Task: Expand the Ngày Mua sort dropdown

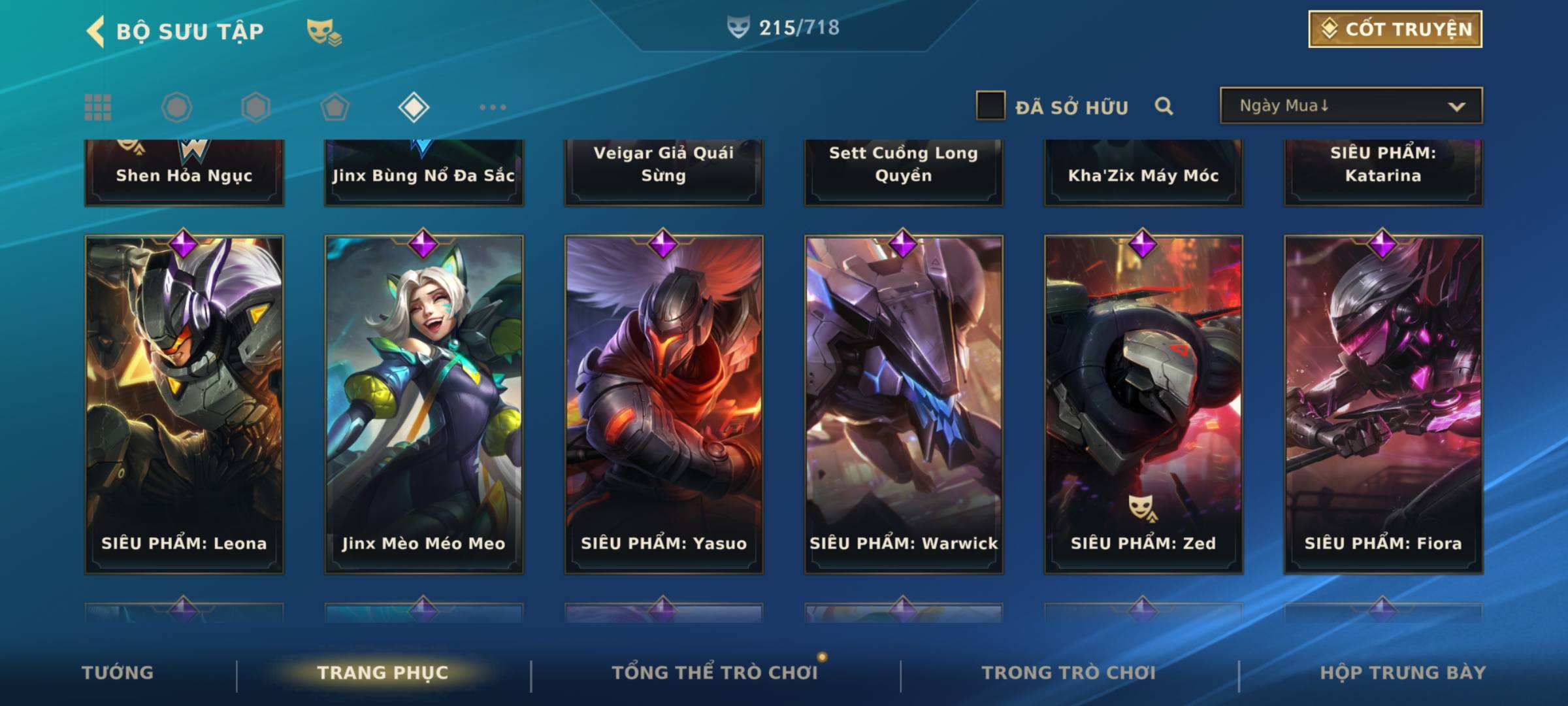Action: point(1351,105)
